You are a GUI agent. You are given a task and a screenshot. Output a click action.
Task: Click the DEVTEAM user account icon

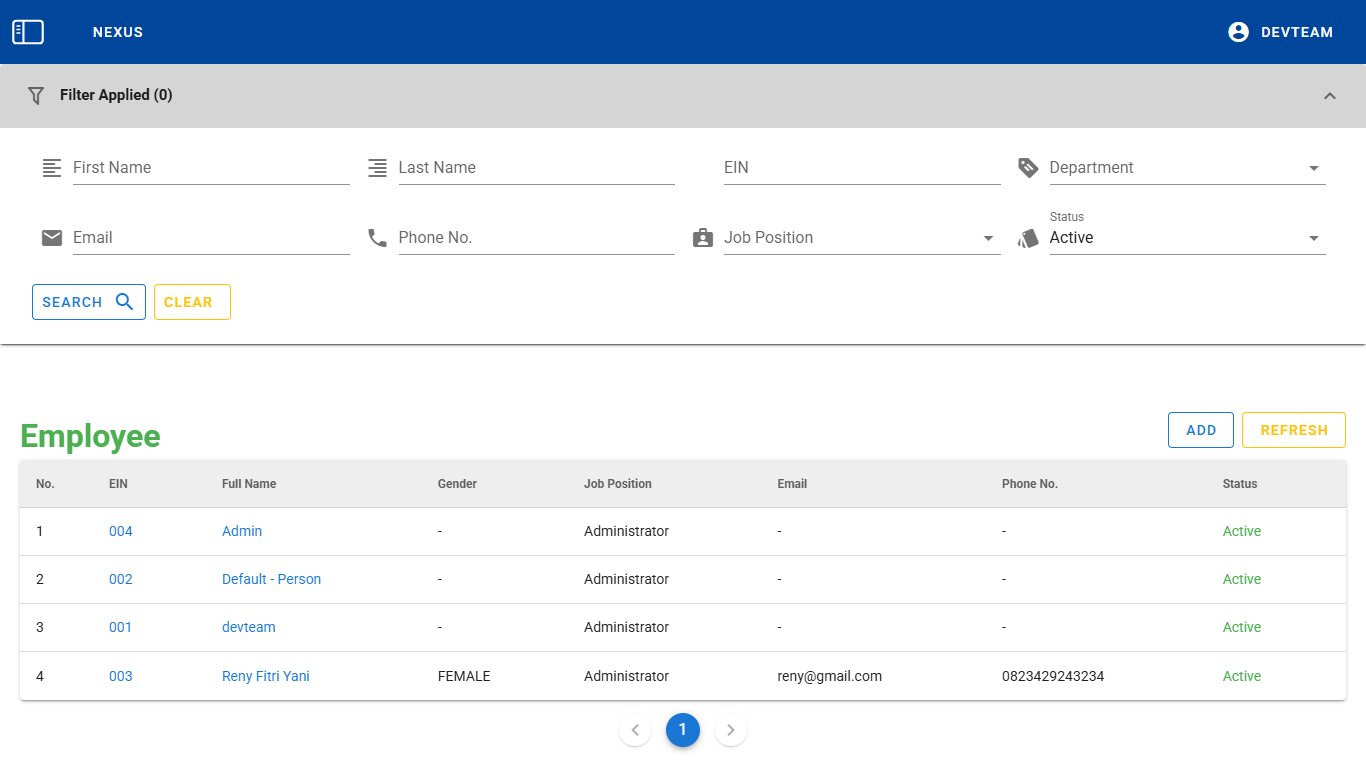click(x=1238, y=32)
